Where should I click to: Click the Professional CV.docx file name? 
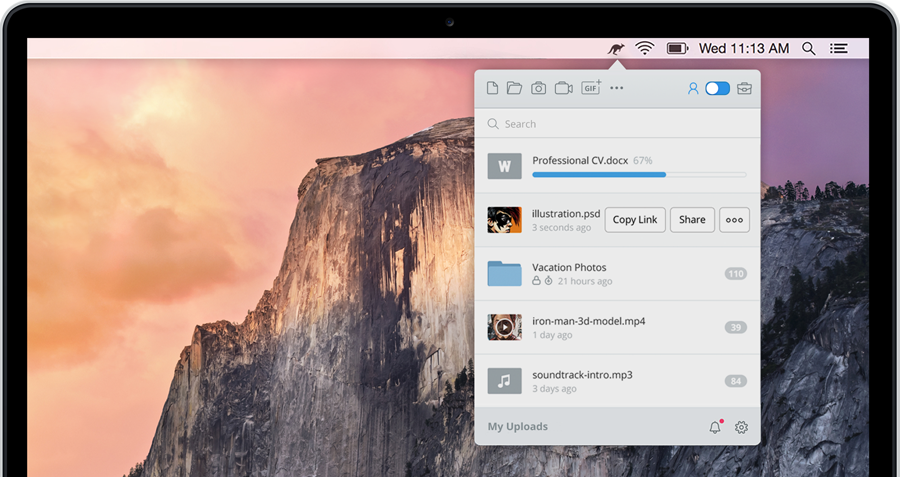tap(580, 160)
